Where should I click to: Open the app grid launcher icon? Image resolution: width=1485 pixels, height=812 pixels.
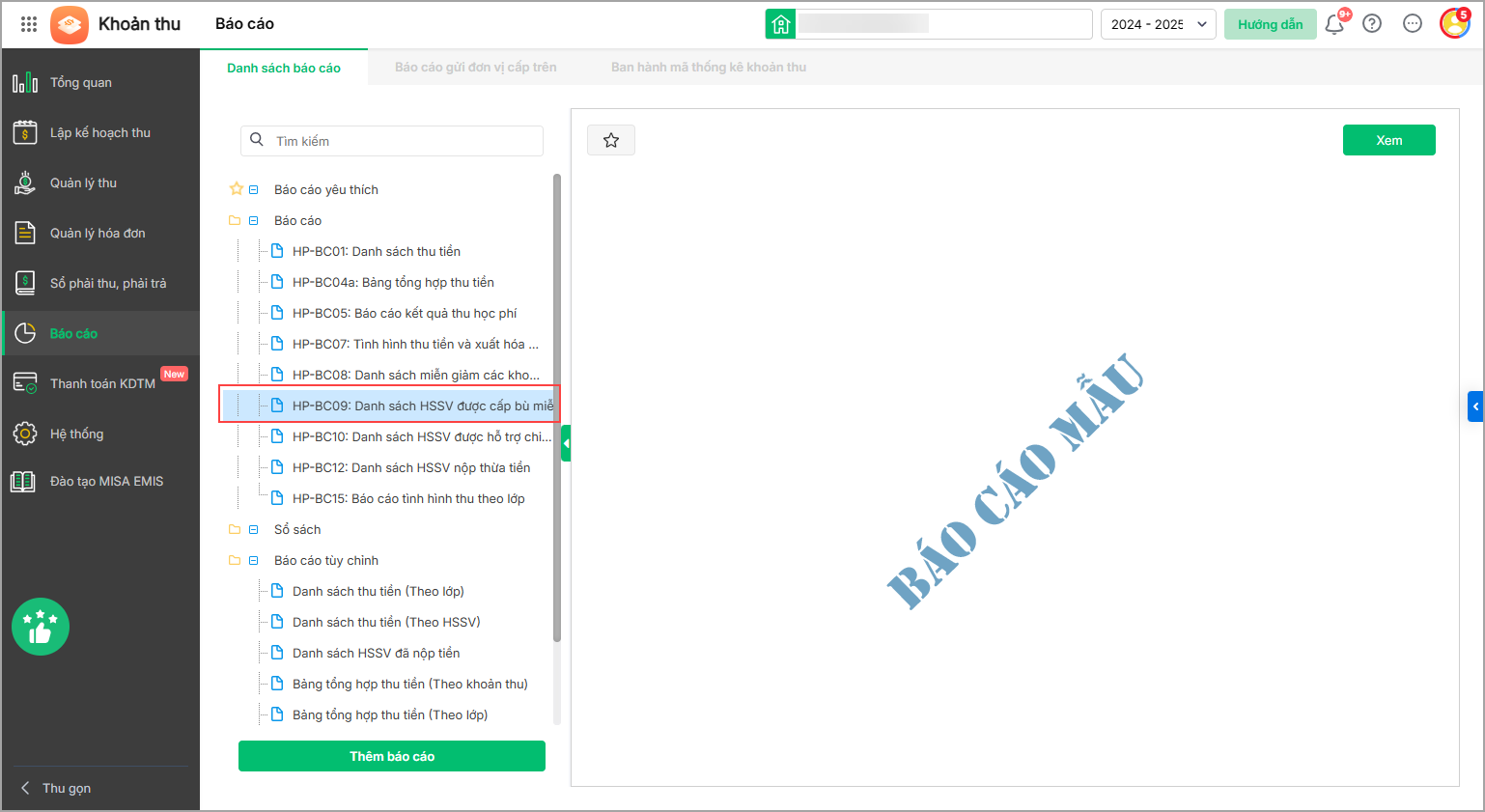pos(29,24)
